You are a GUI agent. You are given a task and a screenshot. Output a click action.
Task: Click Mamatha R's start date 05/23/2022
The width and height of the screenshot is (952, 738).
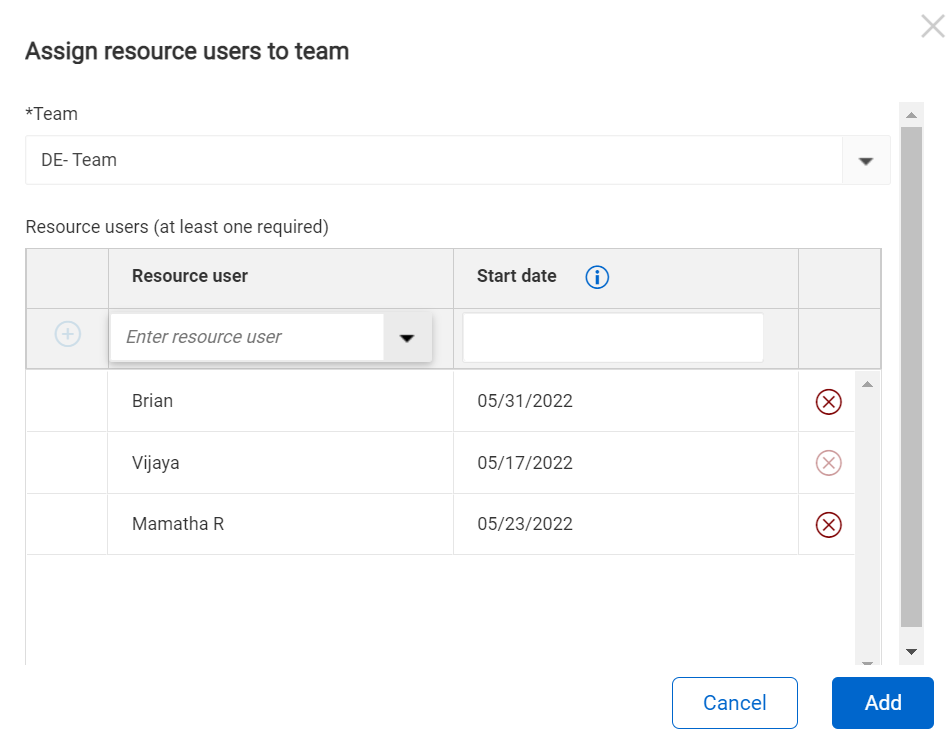[x=525, y=524]
